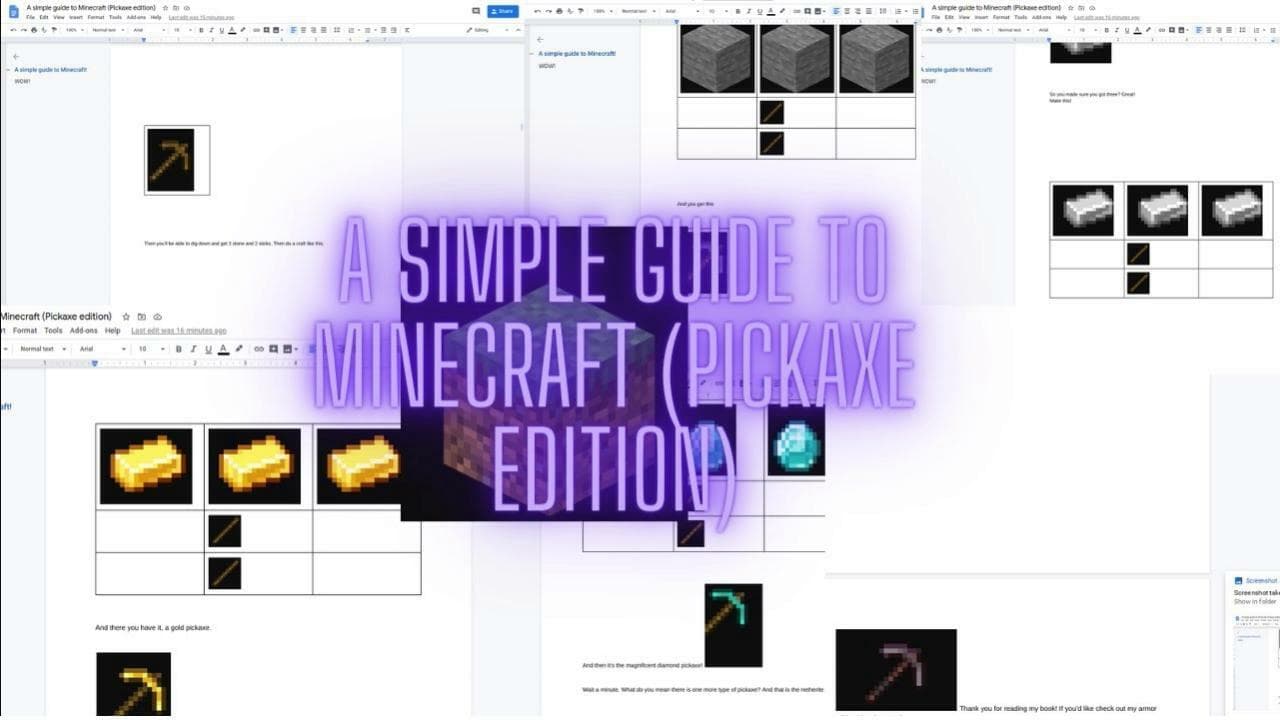Collapse the toolbar with chevron in top-left window
The image size is (1280, 720).
coord(518,30)
